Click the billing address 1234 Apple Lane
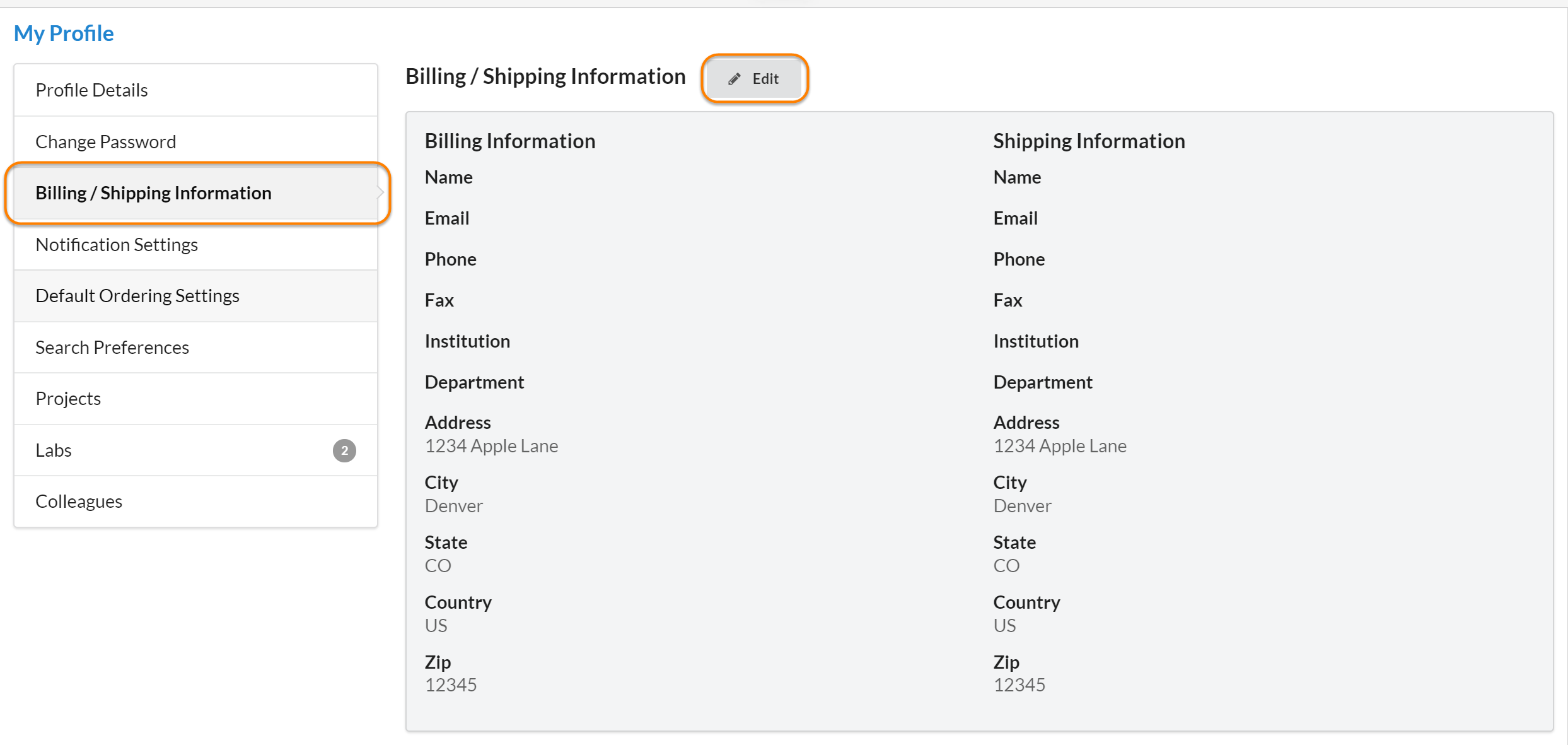 (491, 446)
